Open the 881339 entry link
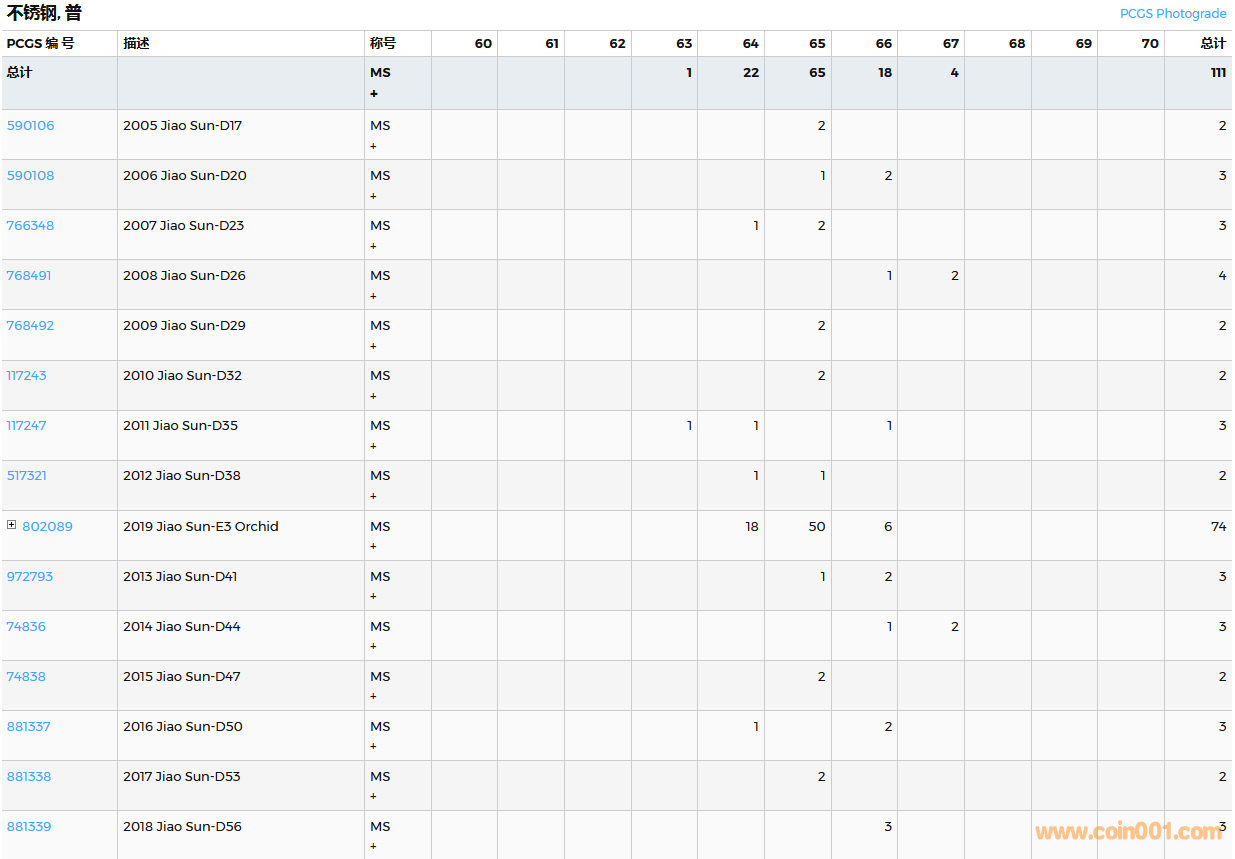Screen dimensions: 1235x859 29,827
